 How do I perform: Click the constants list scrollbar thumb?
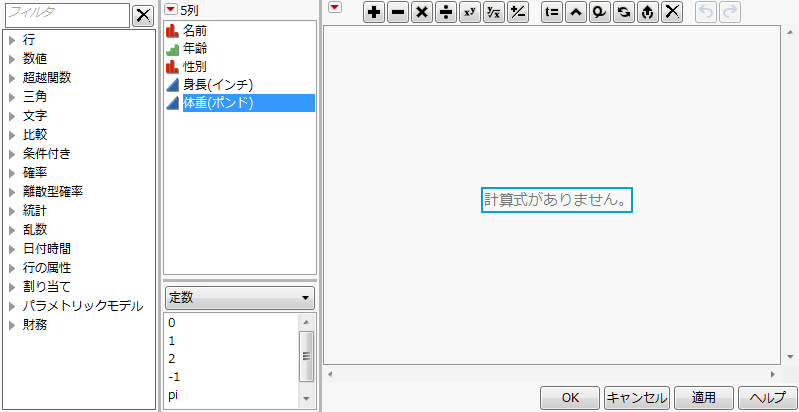point(306,356)
